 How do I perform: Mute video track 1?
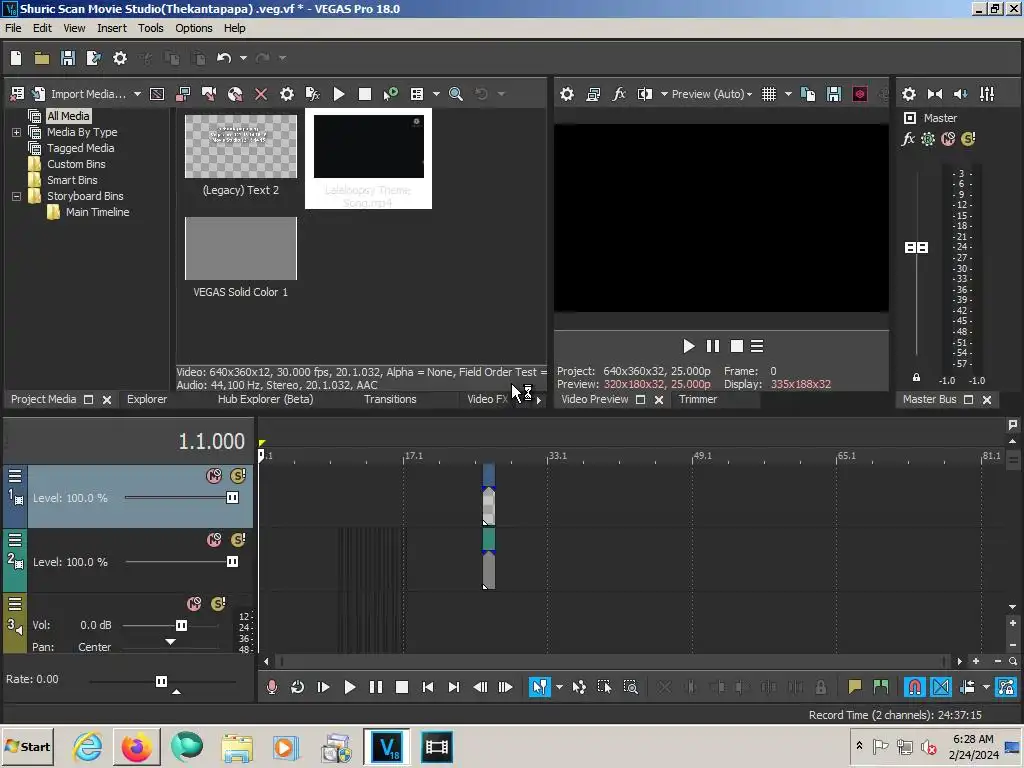coord(214,476)
